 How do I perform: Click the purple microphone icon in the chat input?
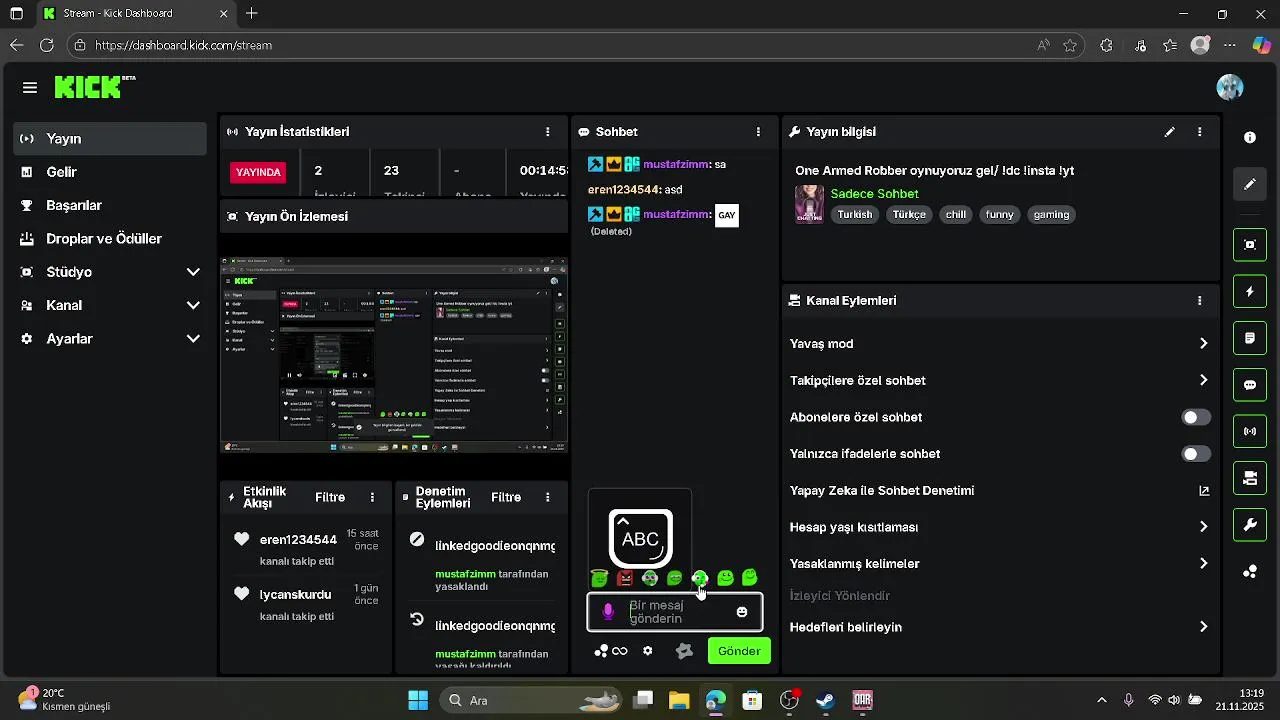click(x=608, y=612)
